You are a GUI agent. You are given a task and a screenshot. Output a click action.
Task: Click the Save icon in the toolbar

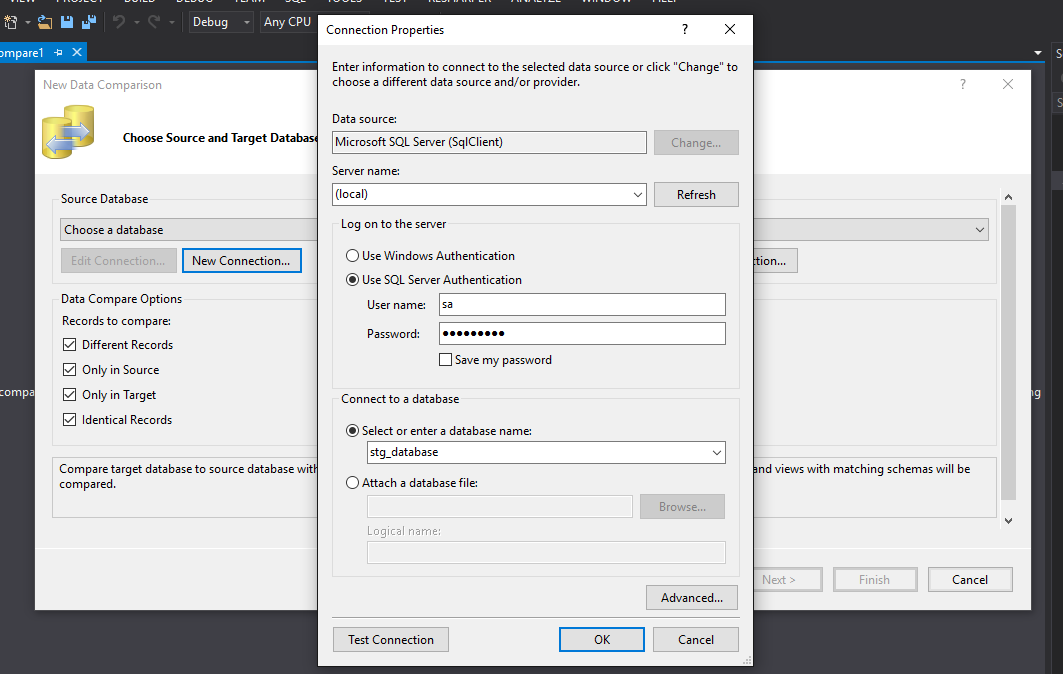67,22
